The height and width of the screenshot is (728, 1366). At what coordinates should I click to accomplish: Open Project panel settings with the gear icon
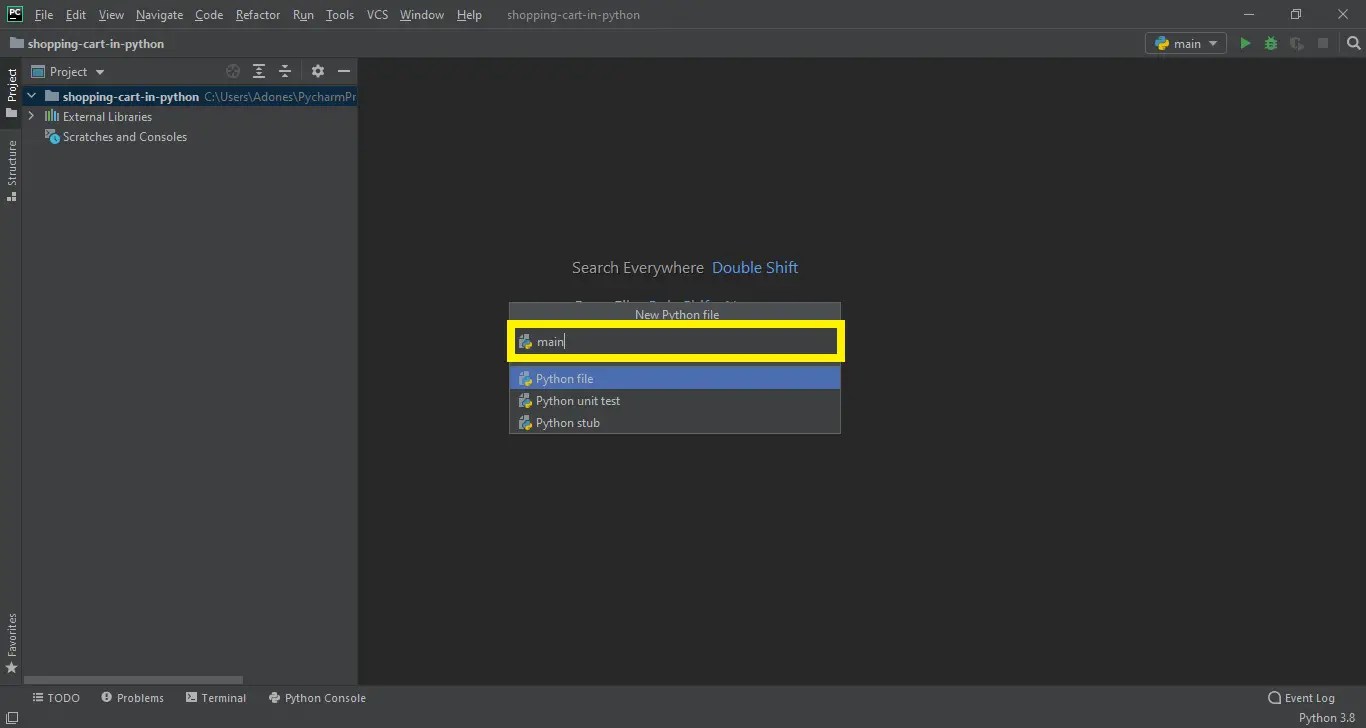pos(317,71)
